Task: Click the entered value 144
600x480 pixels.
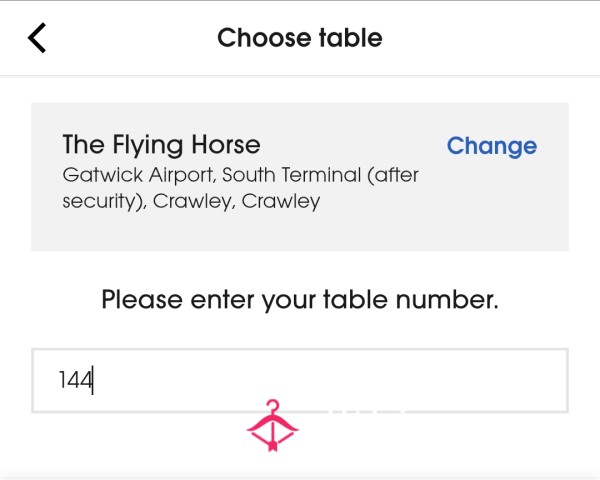Action: (x=75, y=380)
